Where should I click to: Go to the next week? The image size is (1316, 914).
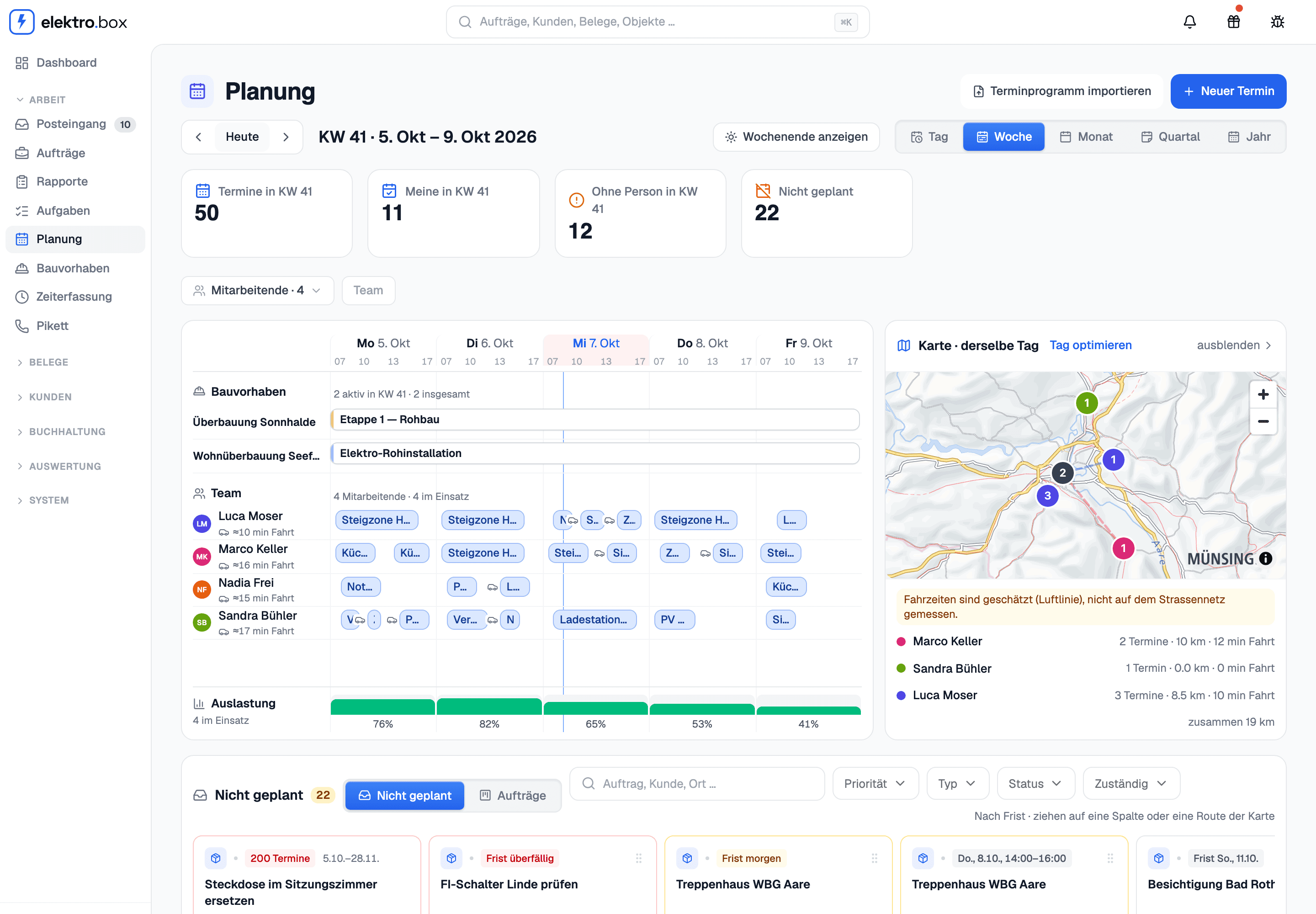point(286,137)
